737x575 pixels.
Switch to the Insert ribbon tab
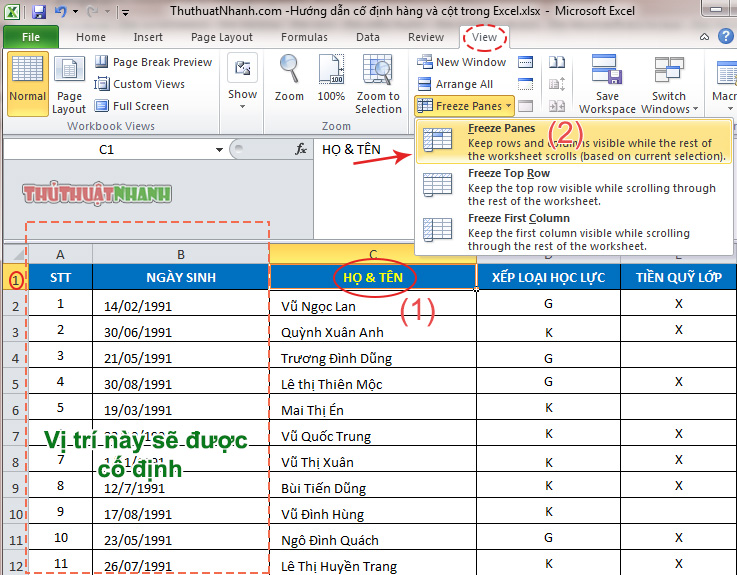click(x=148, y=37)
